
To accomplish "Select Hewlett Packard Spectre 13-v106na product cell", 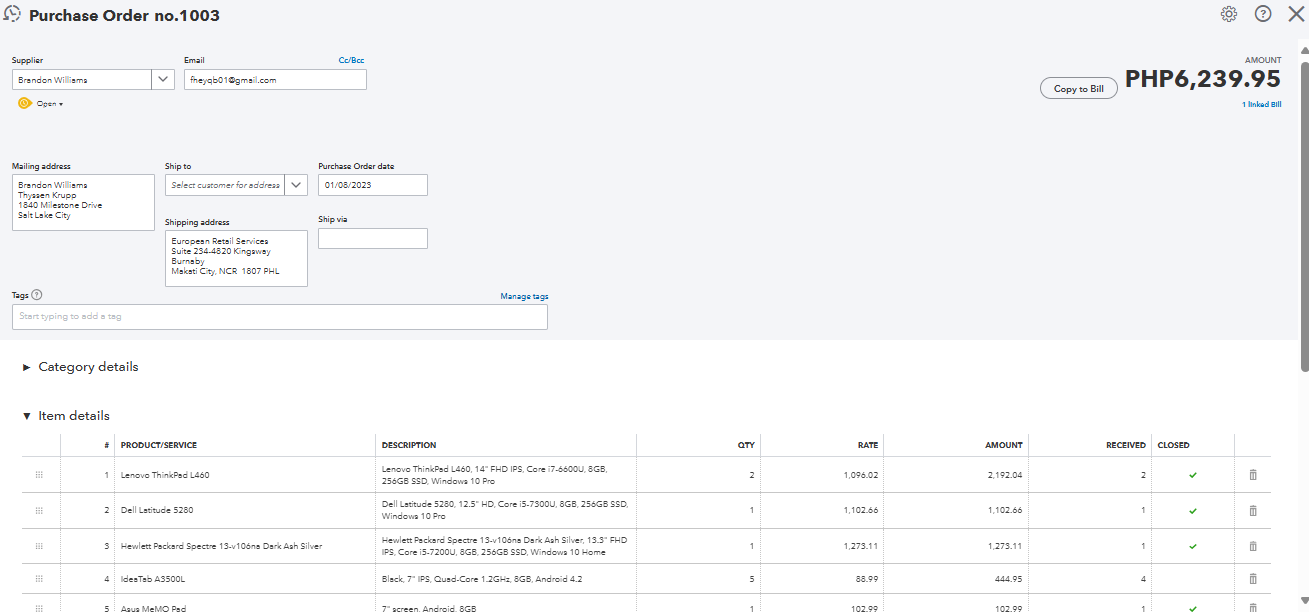I will (246, 547).
